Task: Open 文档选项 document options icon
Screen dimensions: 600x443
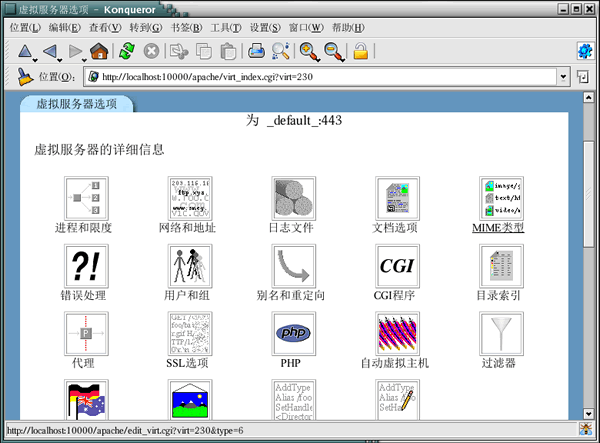Action: 397,198
